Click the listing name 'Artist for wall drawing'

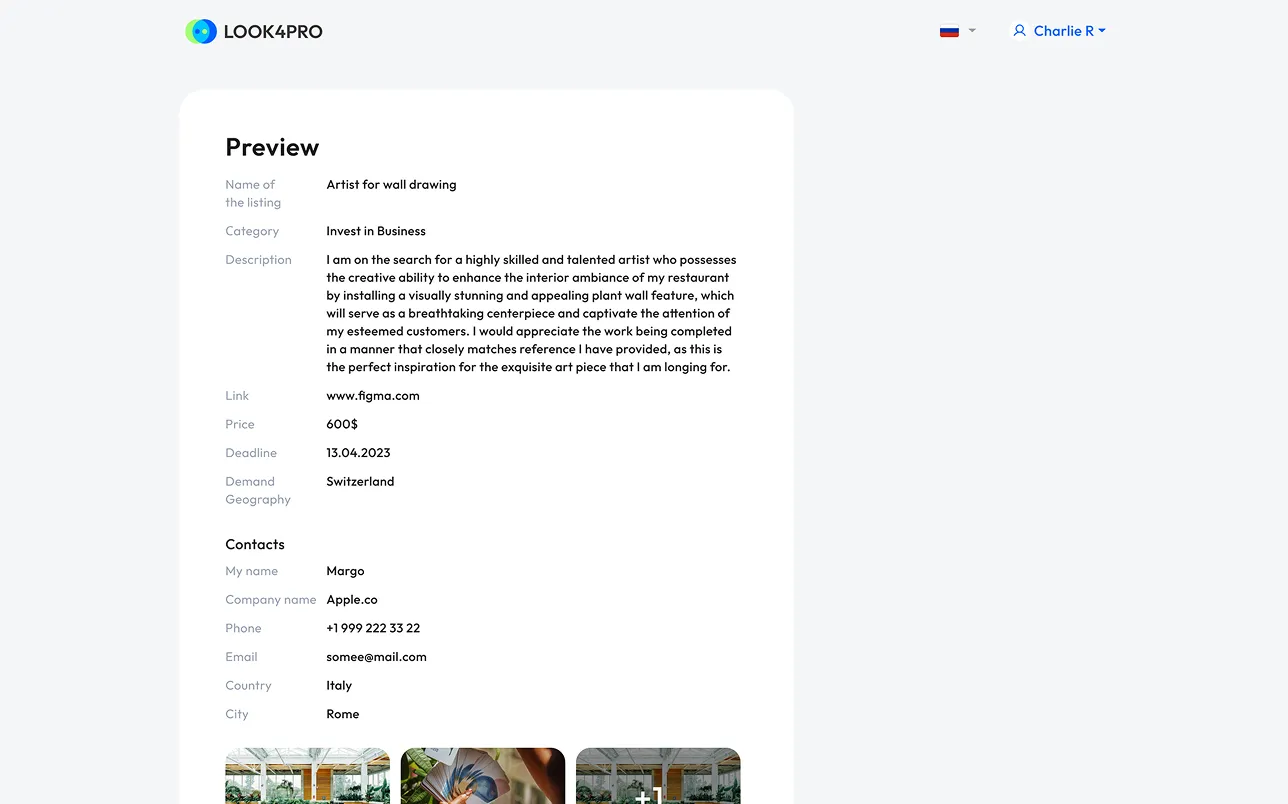coord(391,185)
